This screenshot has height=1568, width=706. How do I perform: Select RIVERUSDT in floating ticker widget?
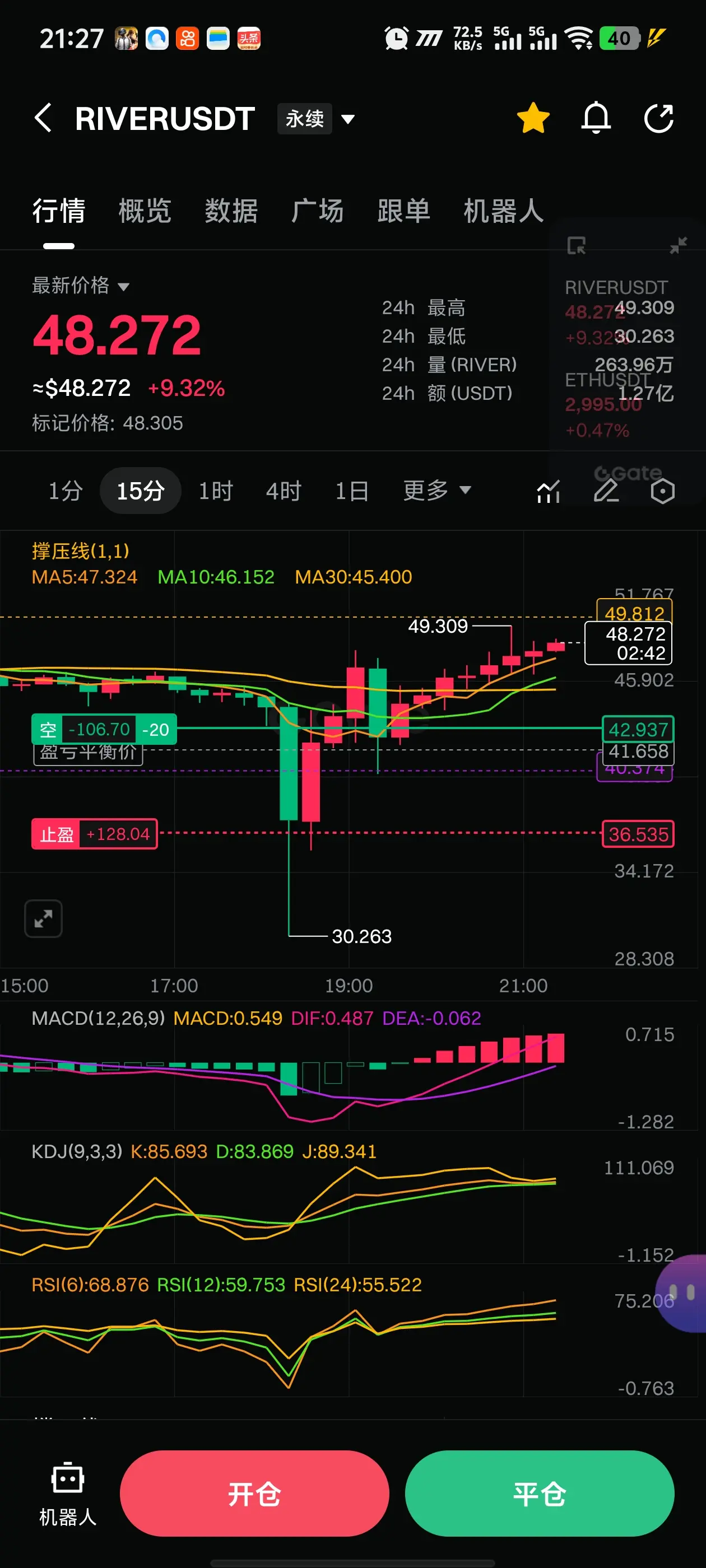tap(615, 312)
